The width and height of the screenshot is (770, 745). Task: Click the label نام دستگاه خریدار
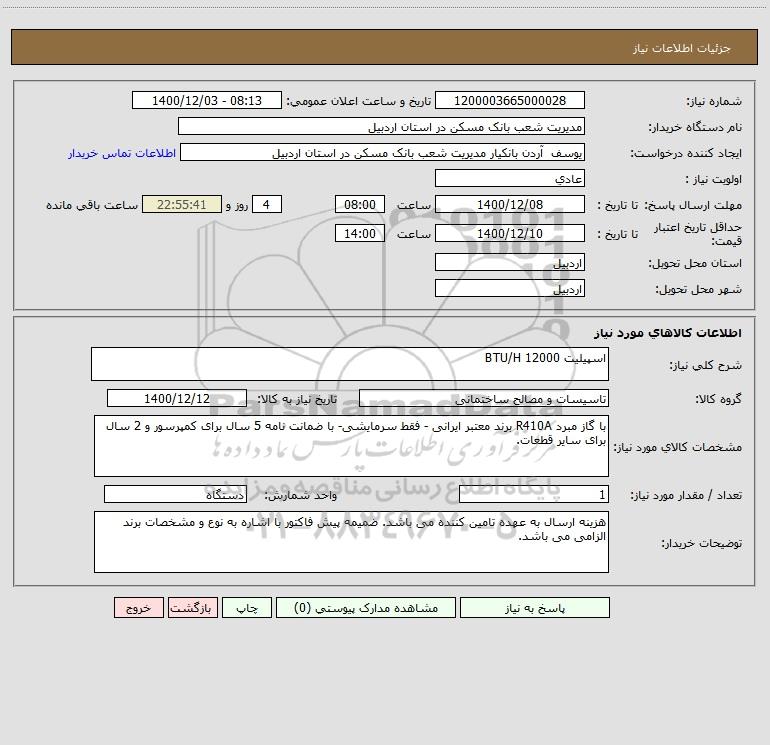click(695, 127)
